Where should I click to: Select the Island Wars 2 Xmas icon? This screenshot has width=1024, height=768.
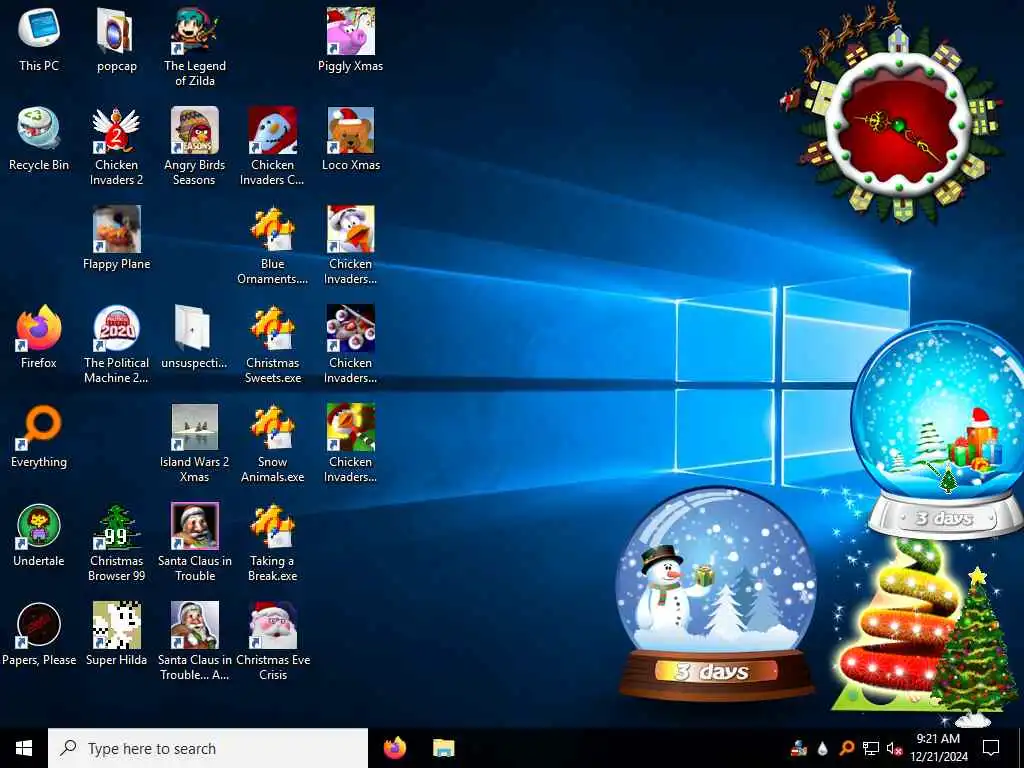[x=195, y=444]
